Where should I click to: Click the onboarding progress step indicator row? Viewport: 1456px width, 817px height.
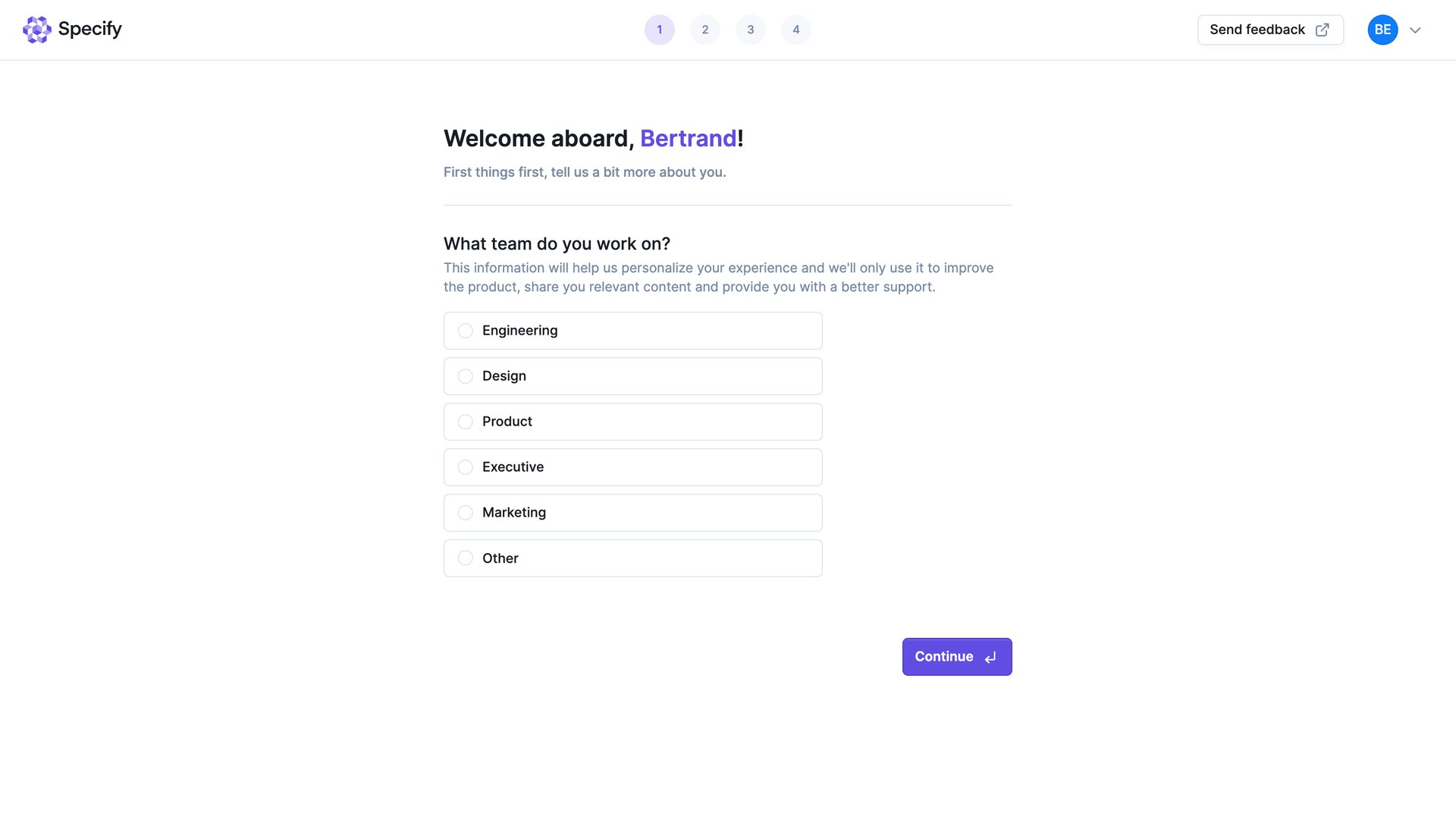[x=728, y=30]
